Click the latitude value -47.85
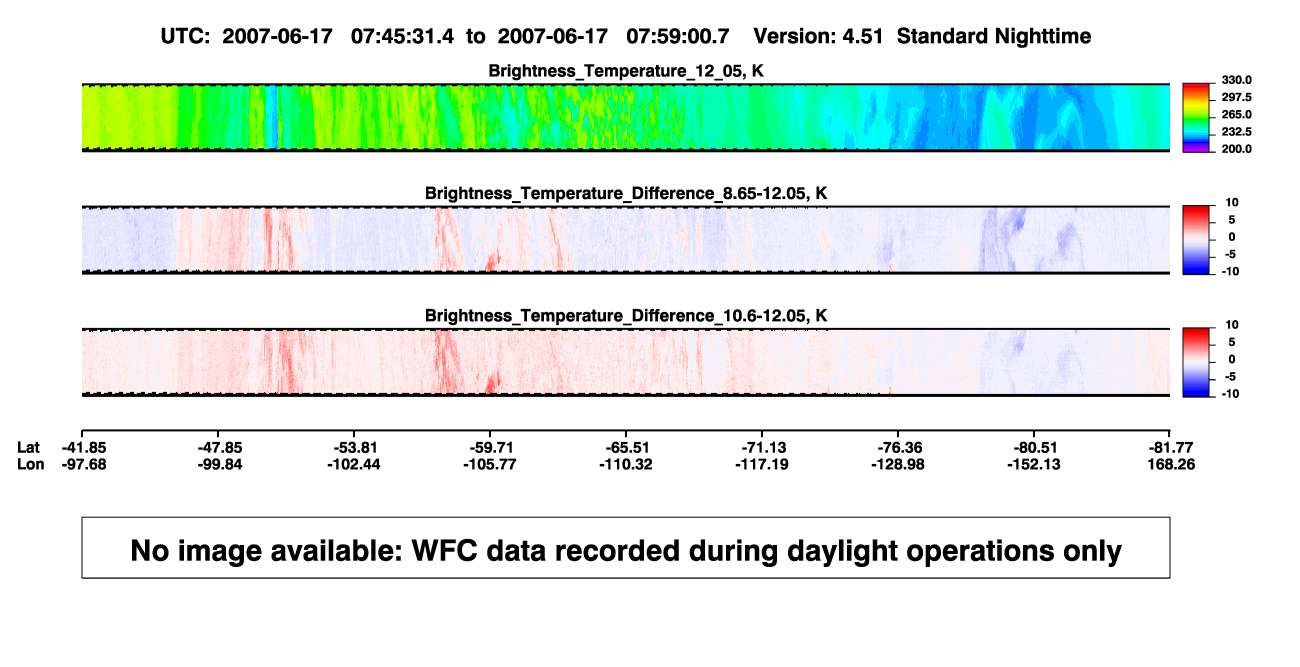 [222, 447]
